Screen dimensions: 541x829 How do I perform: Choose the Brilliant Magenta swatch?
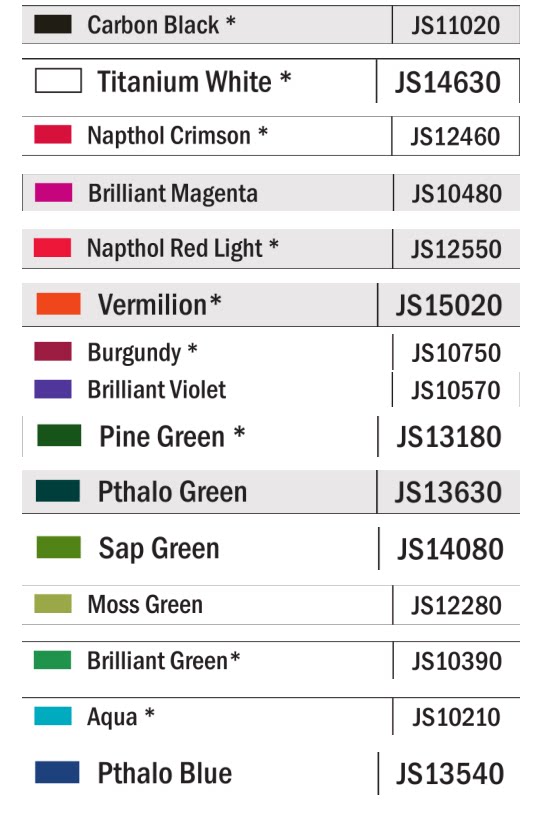pyautogui.click(x=53, y=192)
